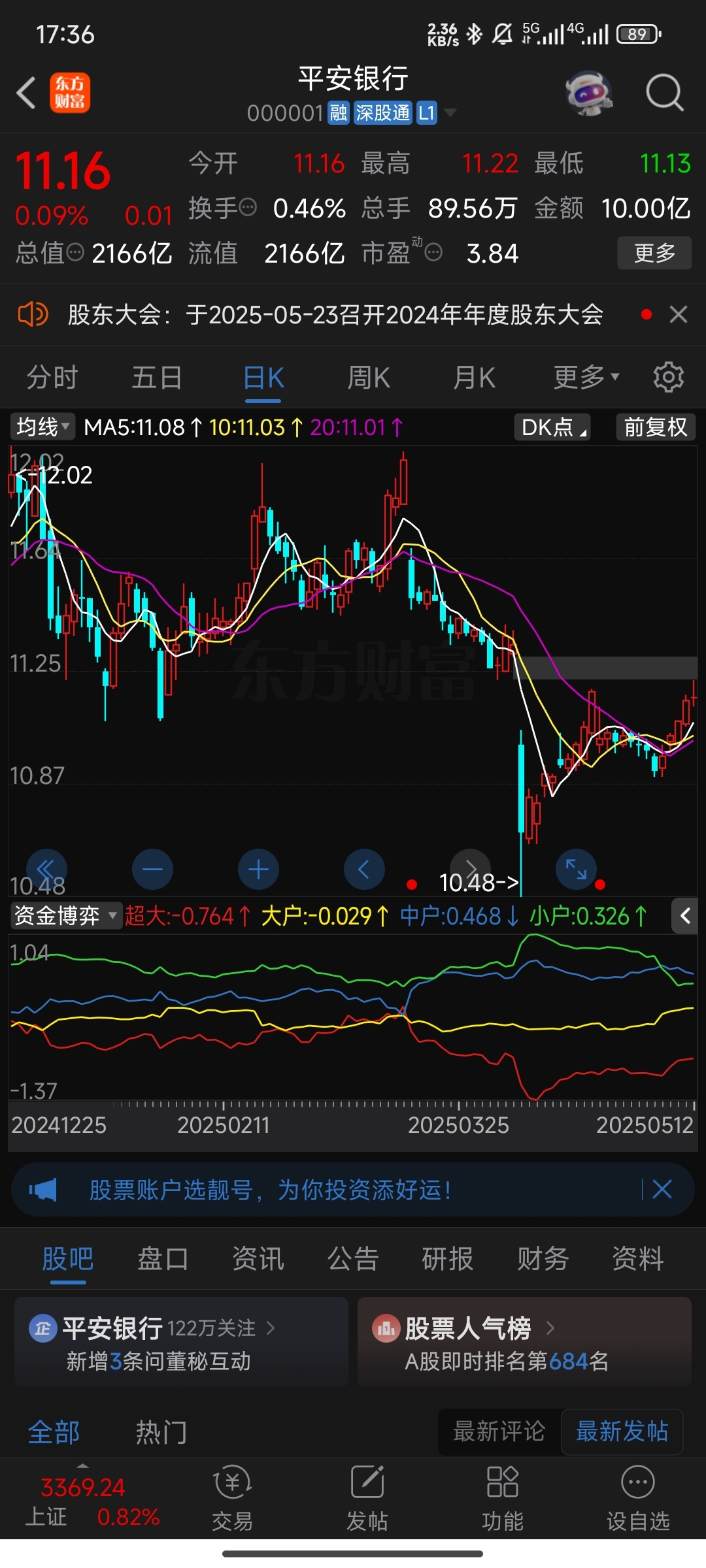This screenshot has height=1568, width=706.
Task: Open the shareholder meeting notice
Action: pos(335,314)
